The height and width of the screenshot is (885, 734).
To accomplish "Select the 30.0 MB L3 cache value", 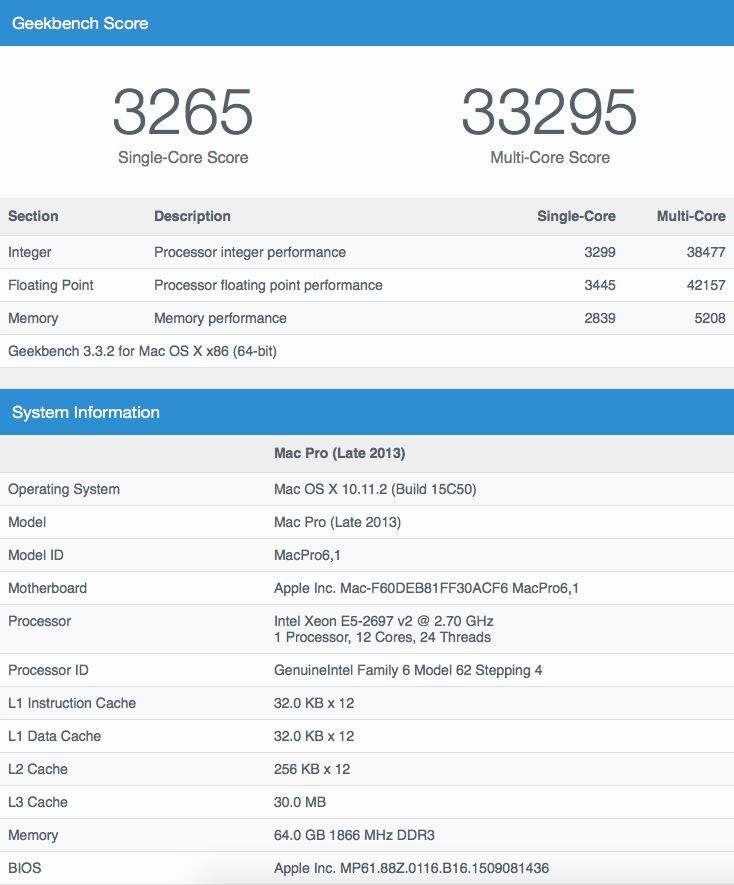I will (300, 802).
